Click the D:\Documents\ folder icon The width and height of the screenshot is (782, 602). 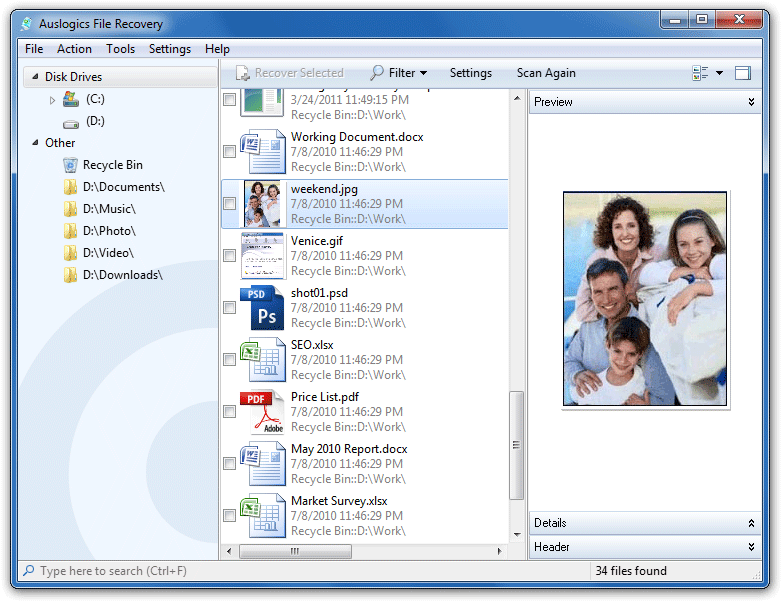tap(70, 187)
